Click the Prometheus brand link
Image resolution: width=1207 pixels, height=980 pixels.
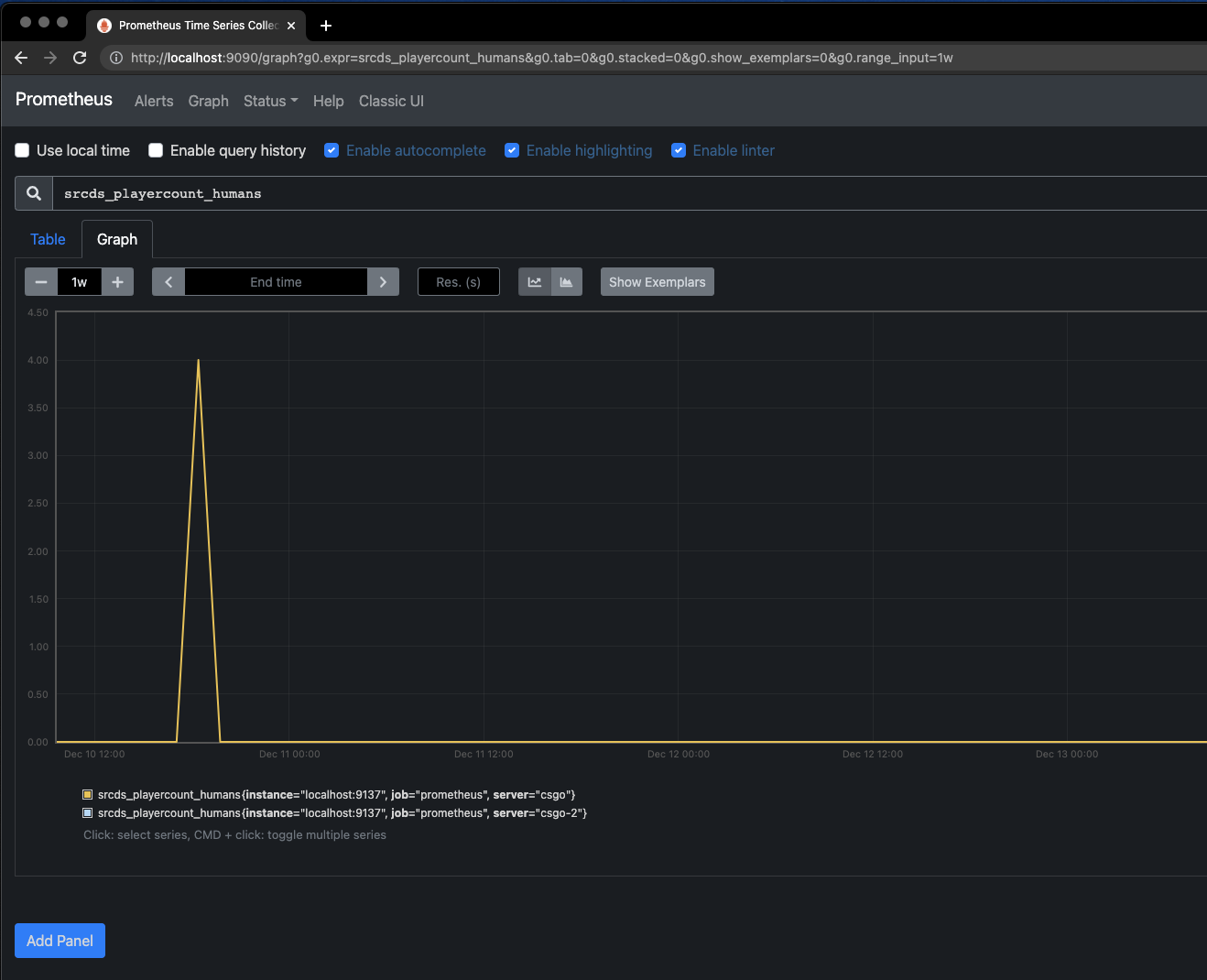(64, 99)
